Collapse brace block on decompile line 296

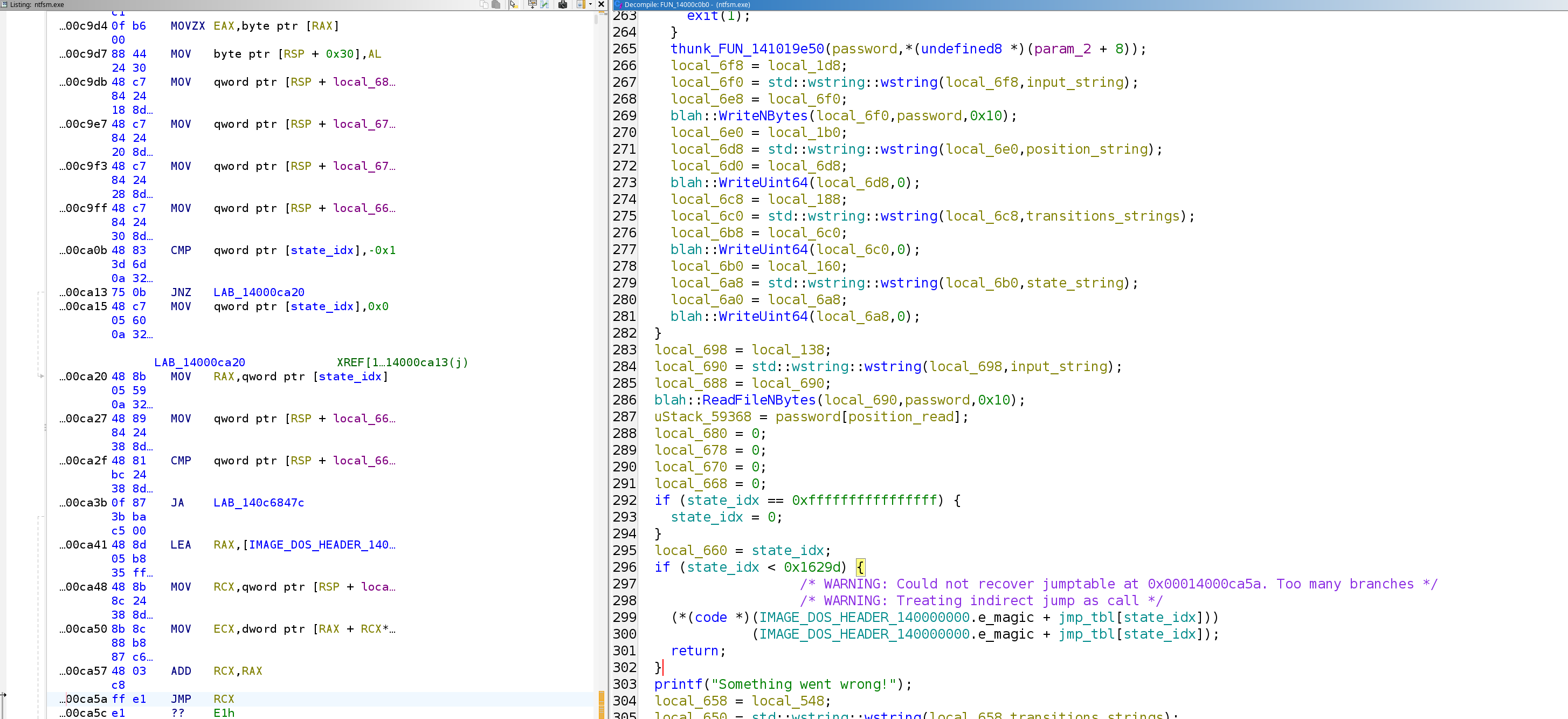click(x=860, y=567)
